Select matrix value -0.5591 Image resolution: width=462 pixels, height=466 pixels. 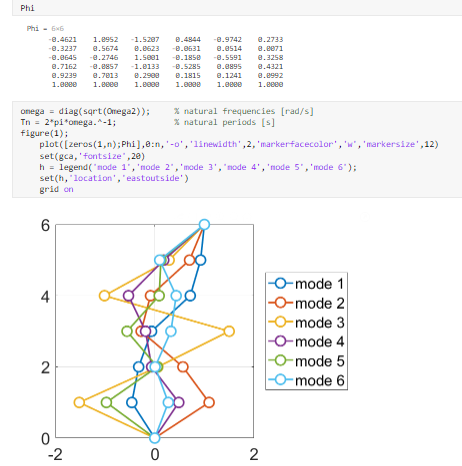(228, 57)
